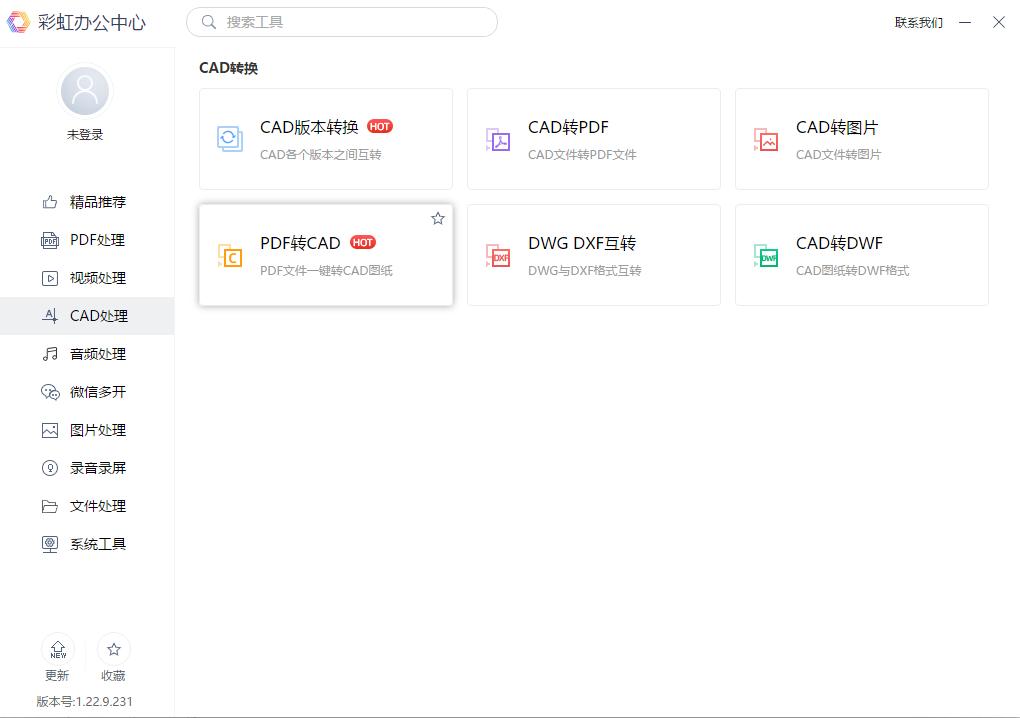
Task: Click the CAD版本转换 card icon
Action: (230, 139)
